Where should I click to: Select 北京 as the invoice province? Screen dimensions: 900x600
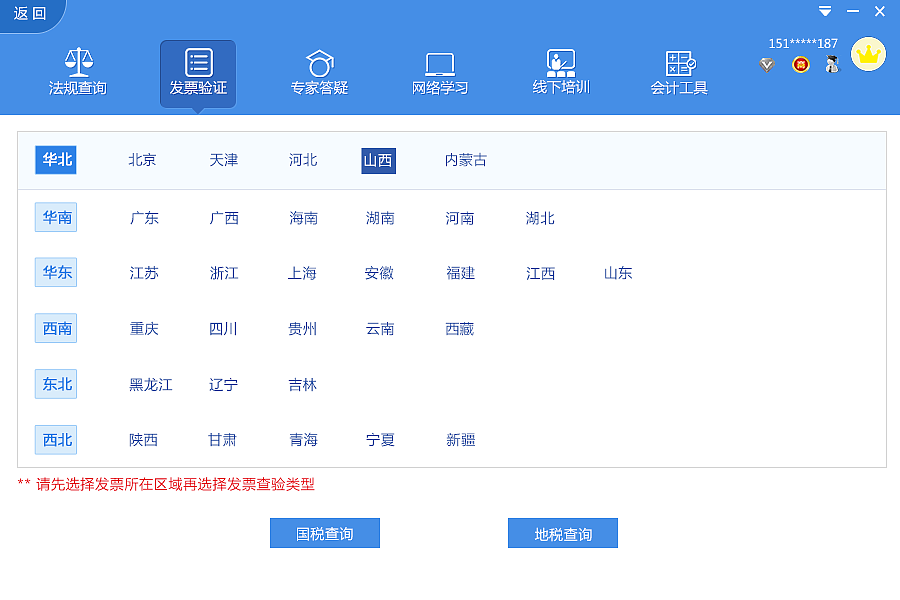click(141, 159)
